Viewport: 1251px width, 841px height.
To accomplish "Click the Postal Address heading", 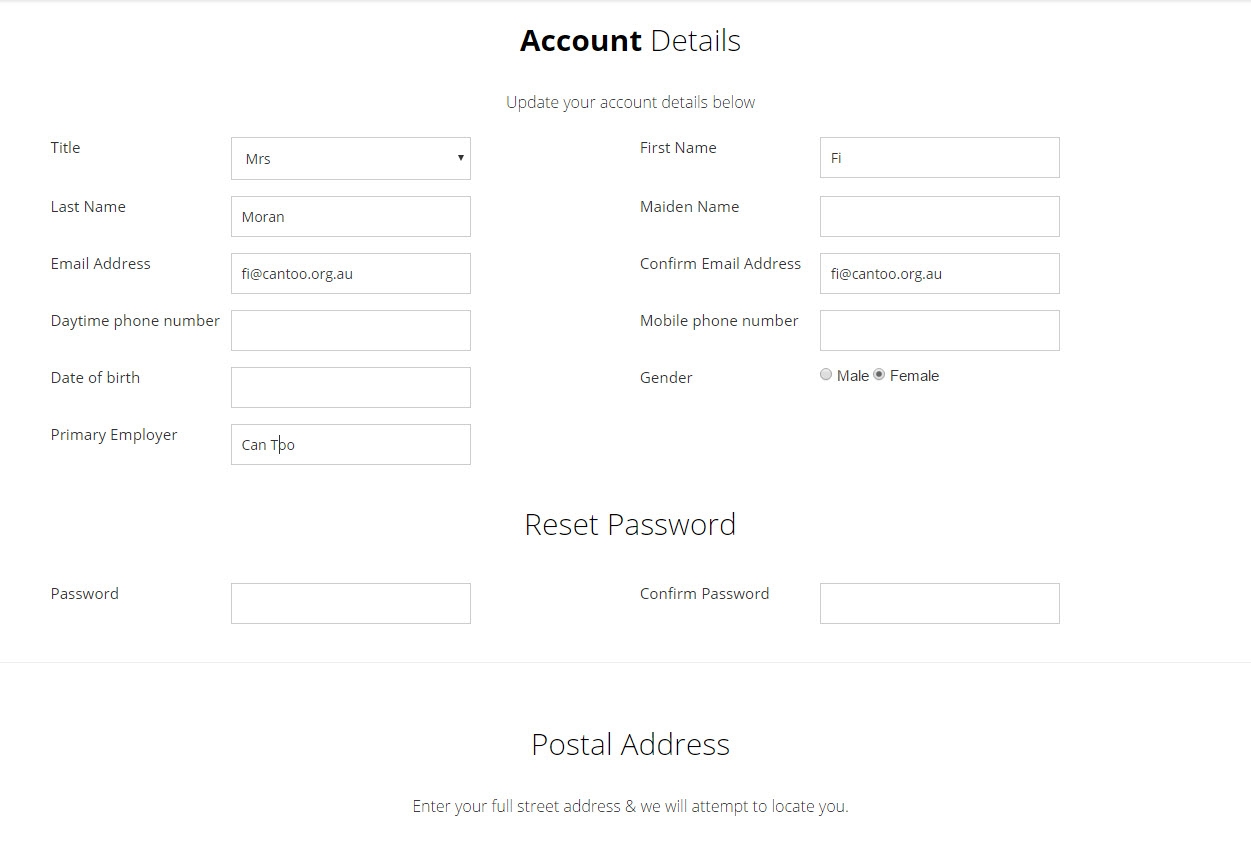I will 630,744.
